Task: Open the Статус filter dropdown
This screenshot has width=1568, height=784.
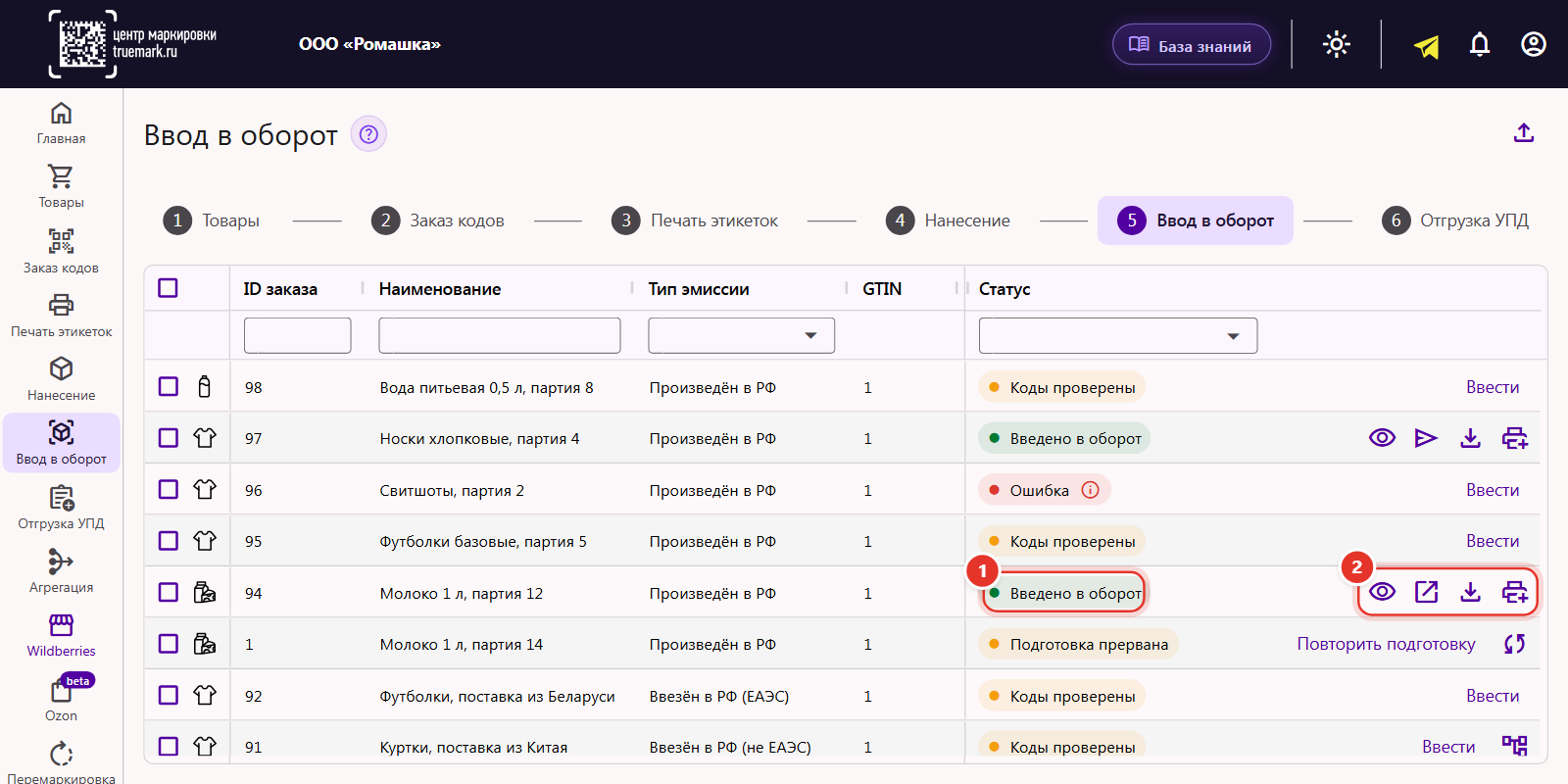Action: click(1118, 335)
